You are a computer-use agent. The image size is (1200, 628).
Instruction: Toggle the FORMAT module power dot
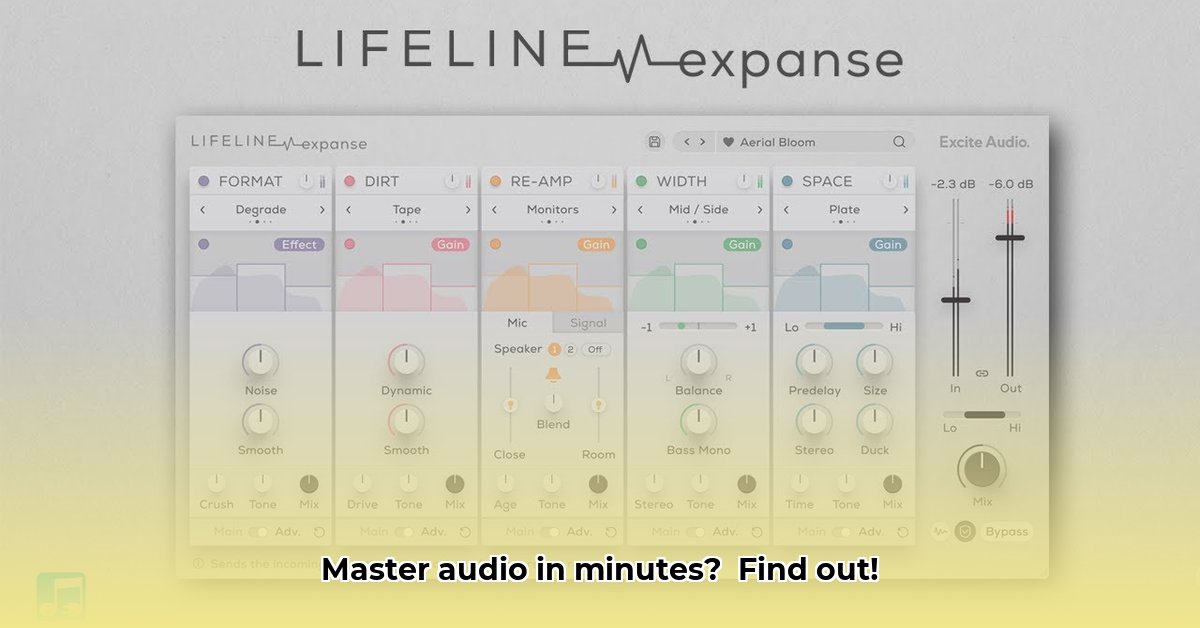pyautogui.click(x=204, y=181)
